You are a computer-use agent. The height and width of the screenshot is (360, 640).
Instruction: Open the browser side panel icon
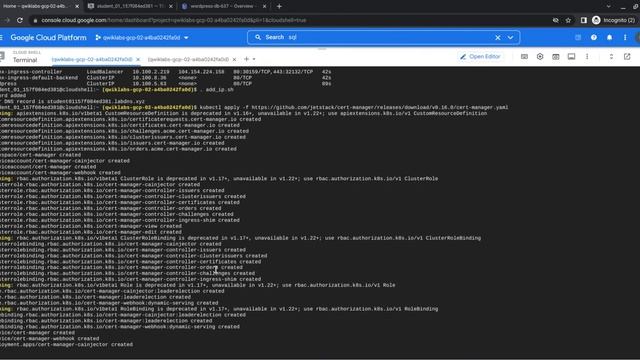(x=584, y=20)
